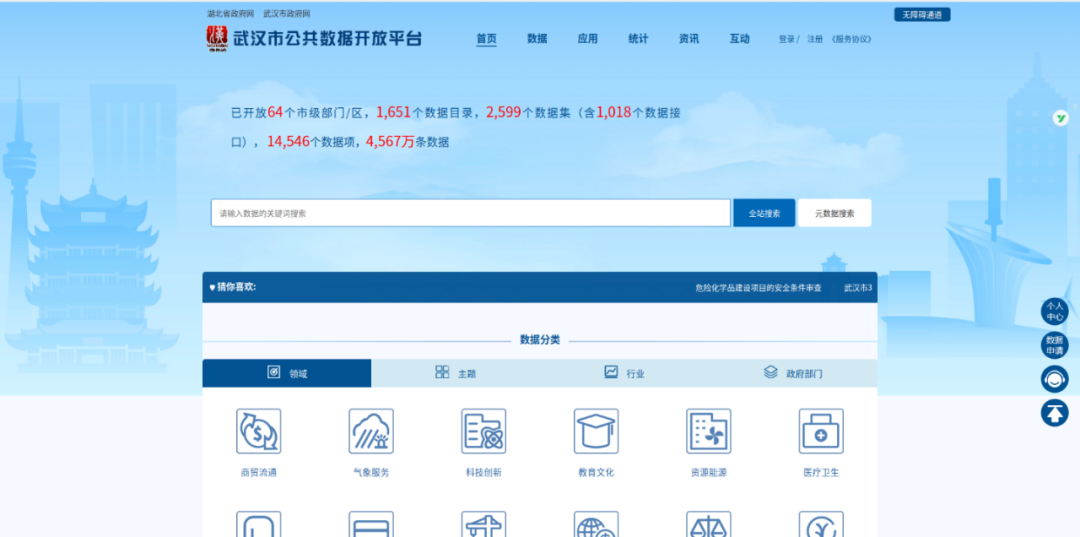Click the platform logo at top left

pyautogui.click(x=217, y=38)
